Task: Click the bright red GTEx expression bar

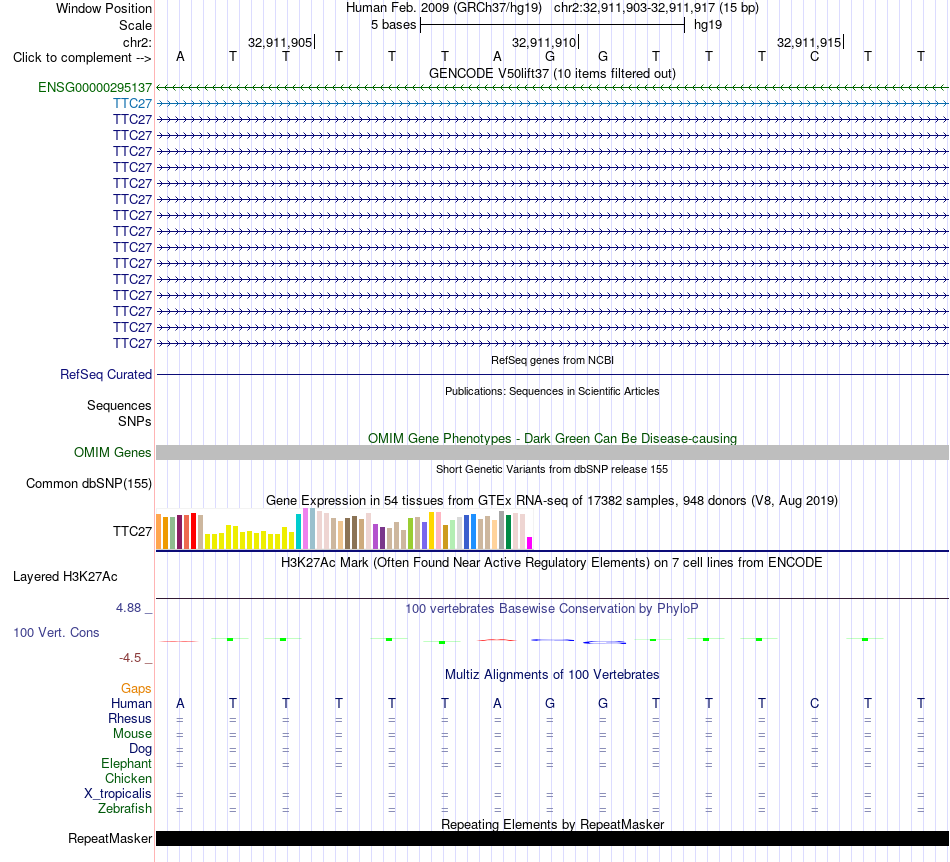Action: (x=193, y=531)
